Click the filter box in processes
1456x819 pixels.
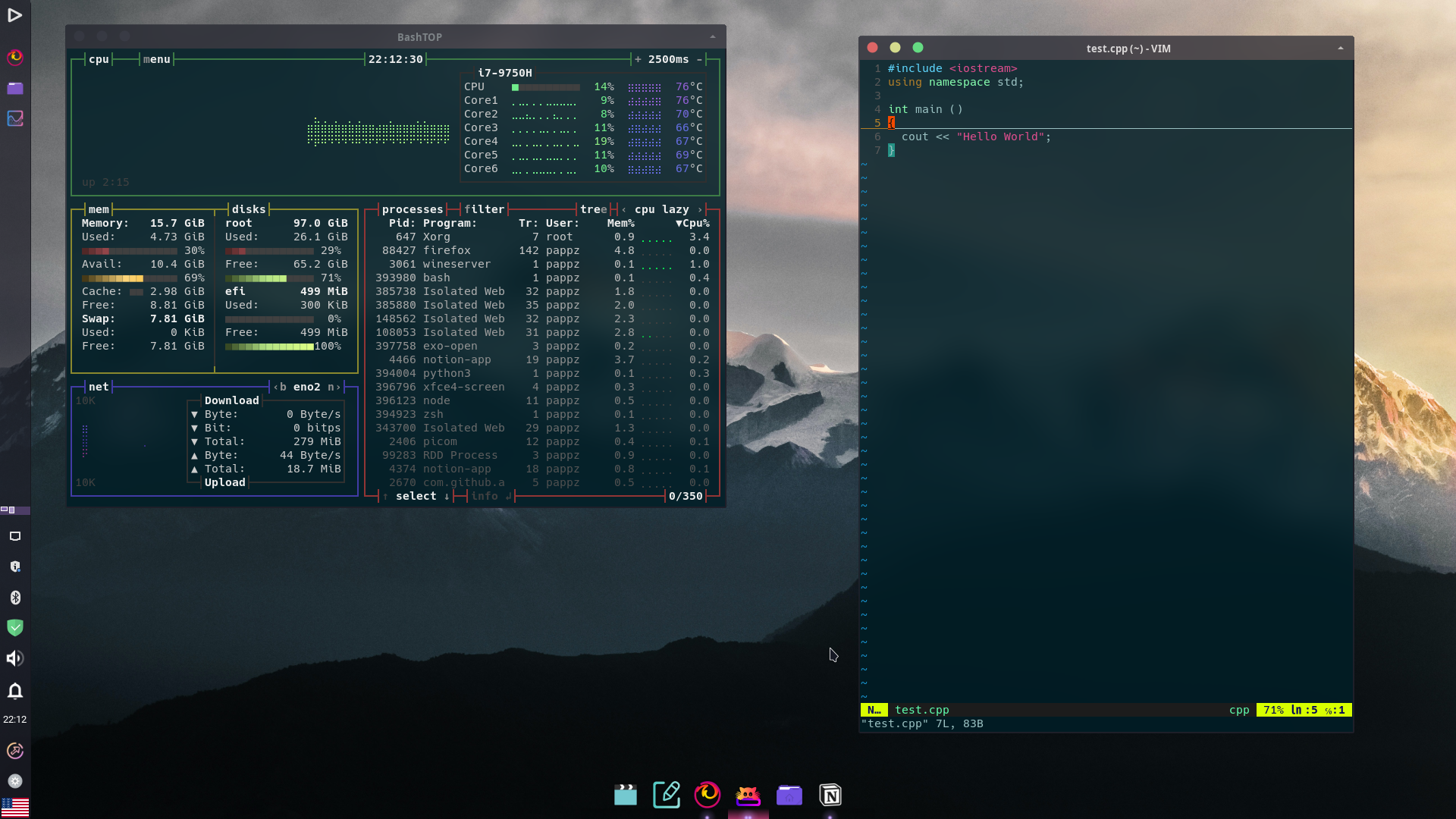pyautogui.click(x=484, y=209)
